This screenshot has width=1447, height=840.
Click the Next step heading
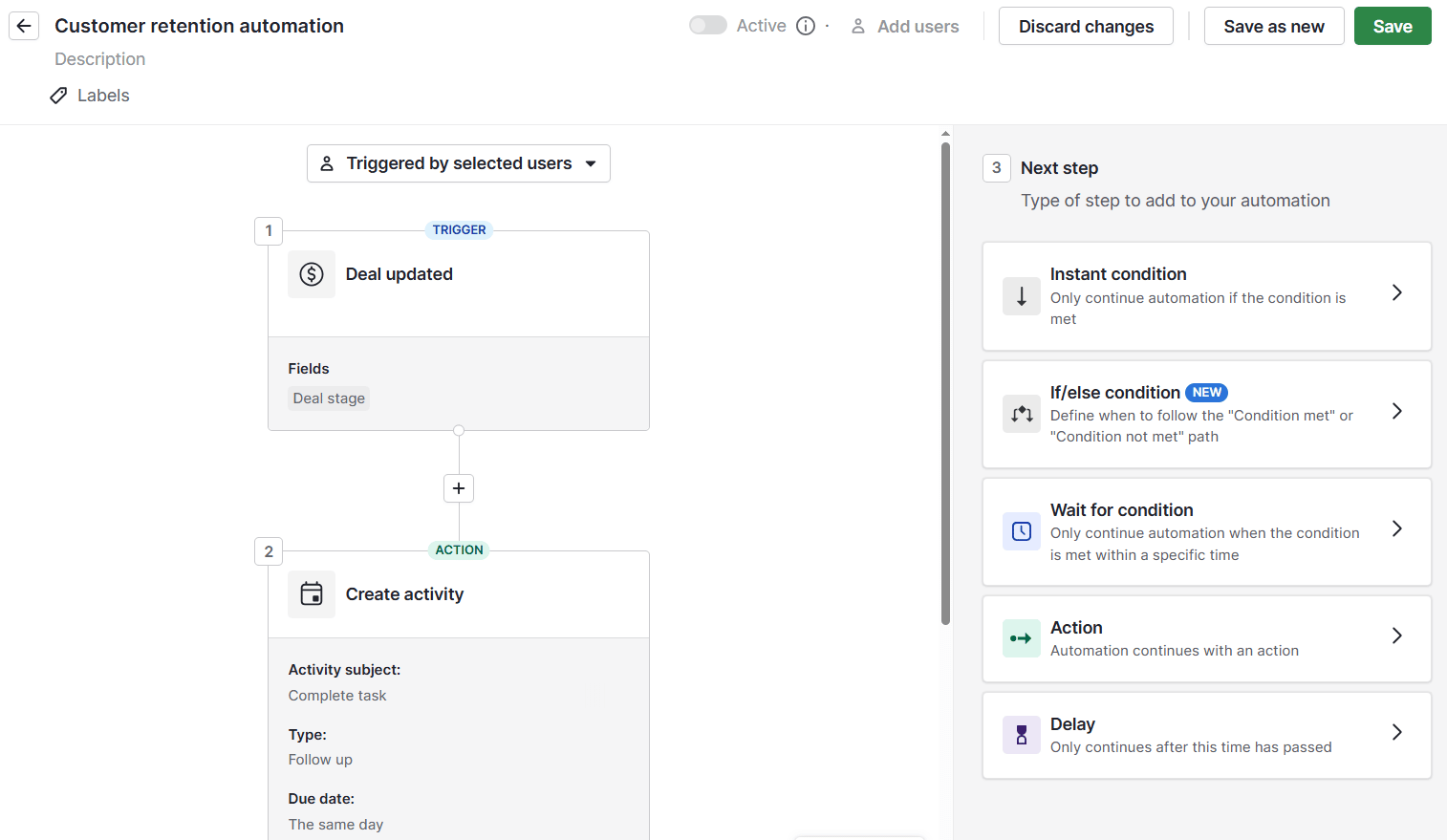pos(1059,168)
